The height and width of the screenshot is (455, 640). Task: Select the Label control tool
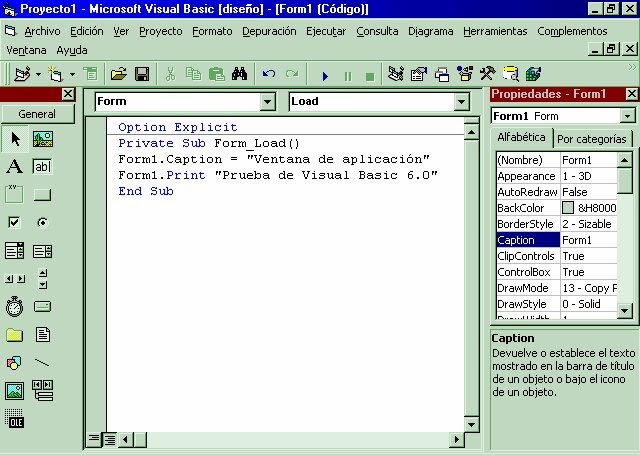[15, 166]
